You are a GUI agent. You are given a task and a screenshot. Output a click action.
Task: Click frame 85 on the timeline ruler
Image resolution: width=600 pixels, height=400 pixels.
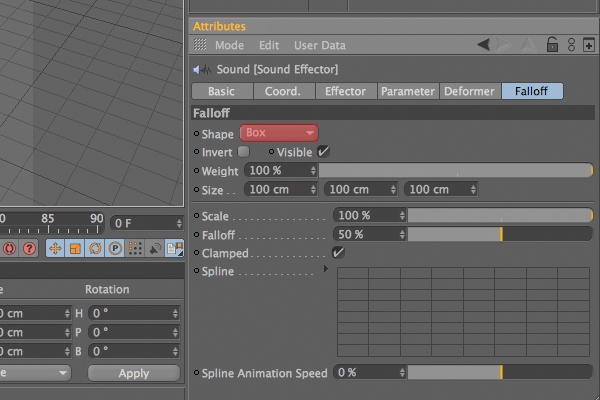[x=48, y=219]
